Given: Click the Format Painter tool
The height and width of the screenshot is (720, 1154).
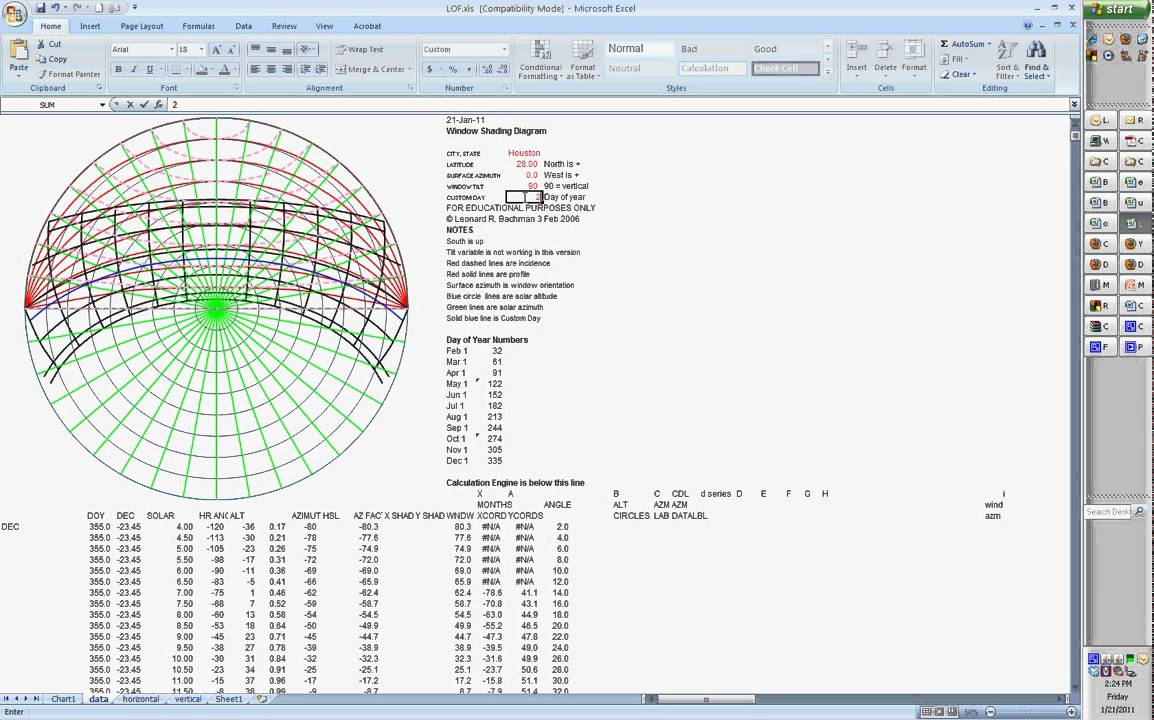Looking at the screenshot, I should (x=68, y=74).
